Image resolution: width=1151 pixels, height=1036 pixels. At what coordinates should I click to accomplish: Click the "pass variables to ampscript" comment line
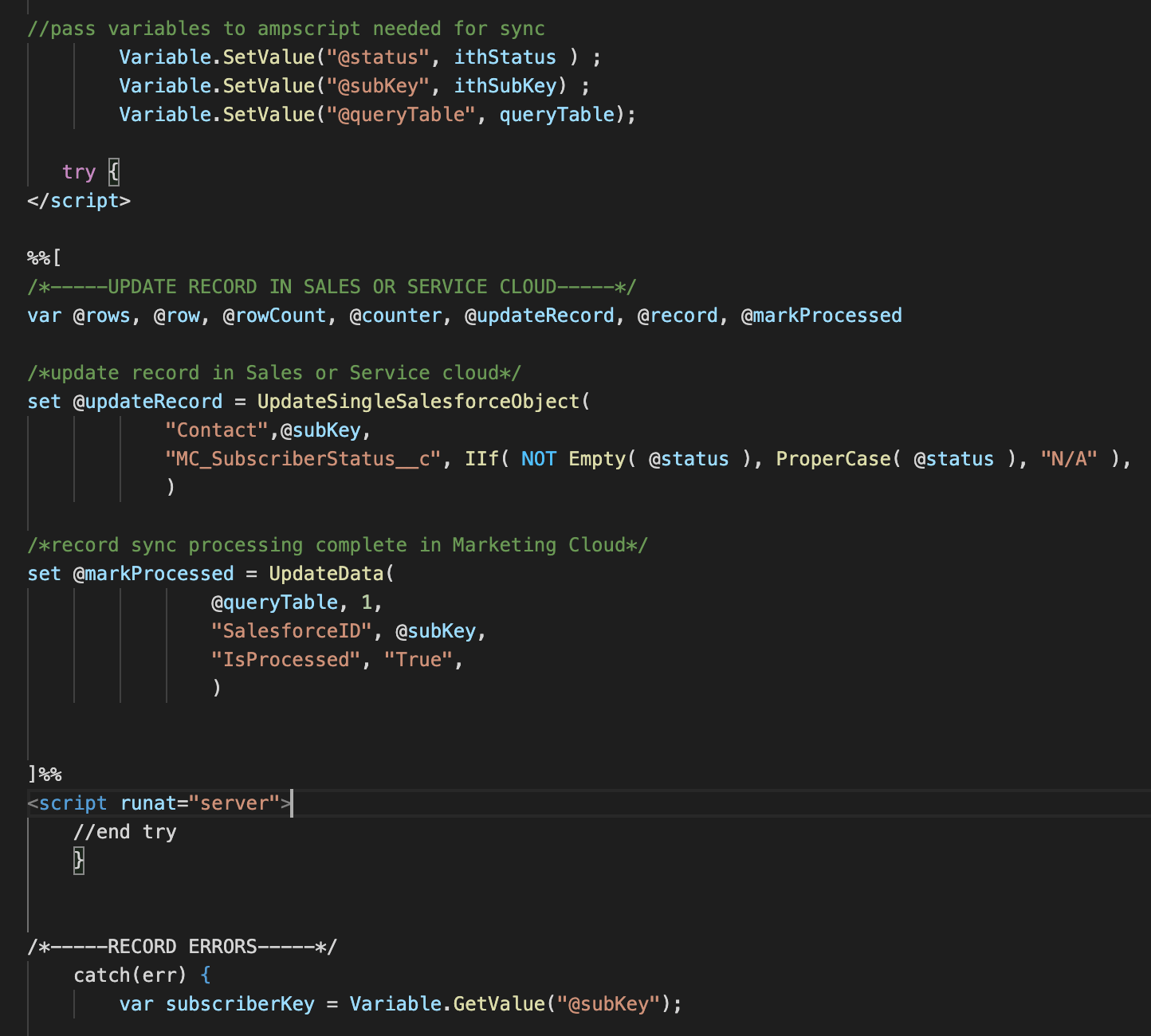pos(285,29)
